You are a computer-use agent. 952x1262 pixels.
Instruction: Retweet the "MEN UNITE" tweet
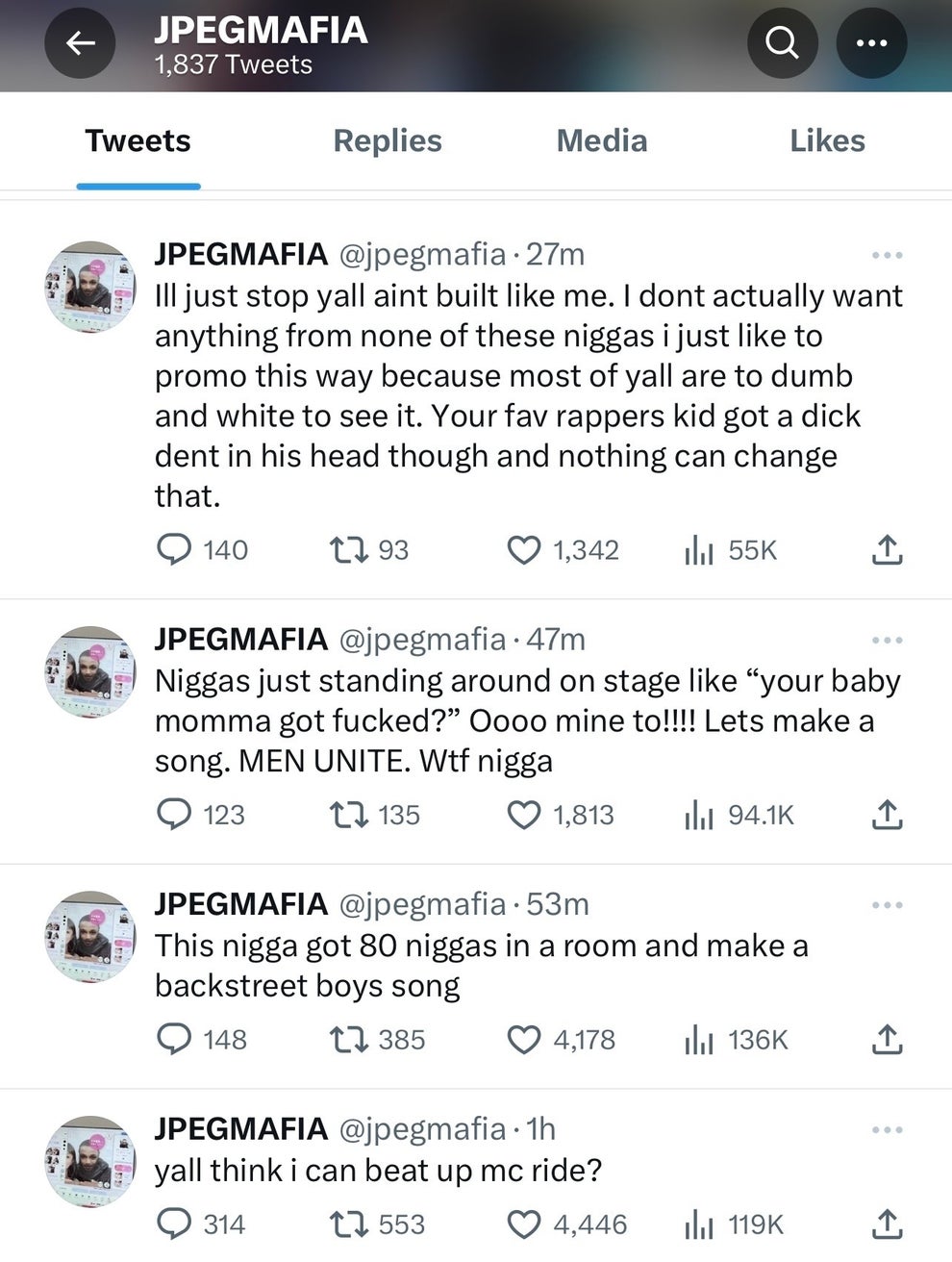pos(345,814)
